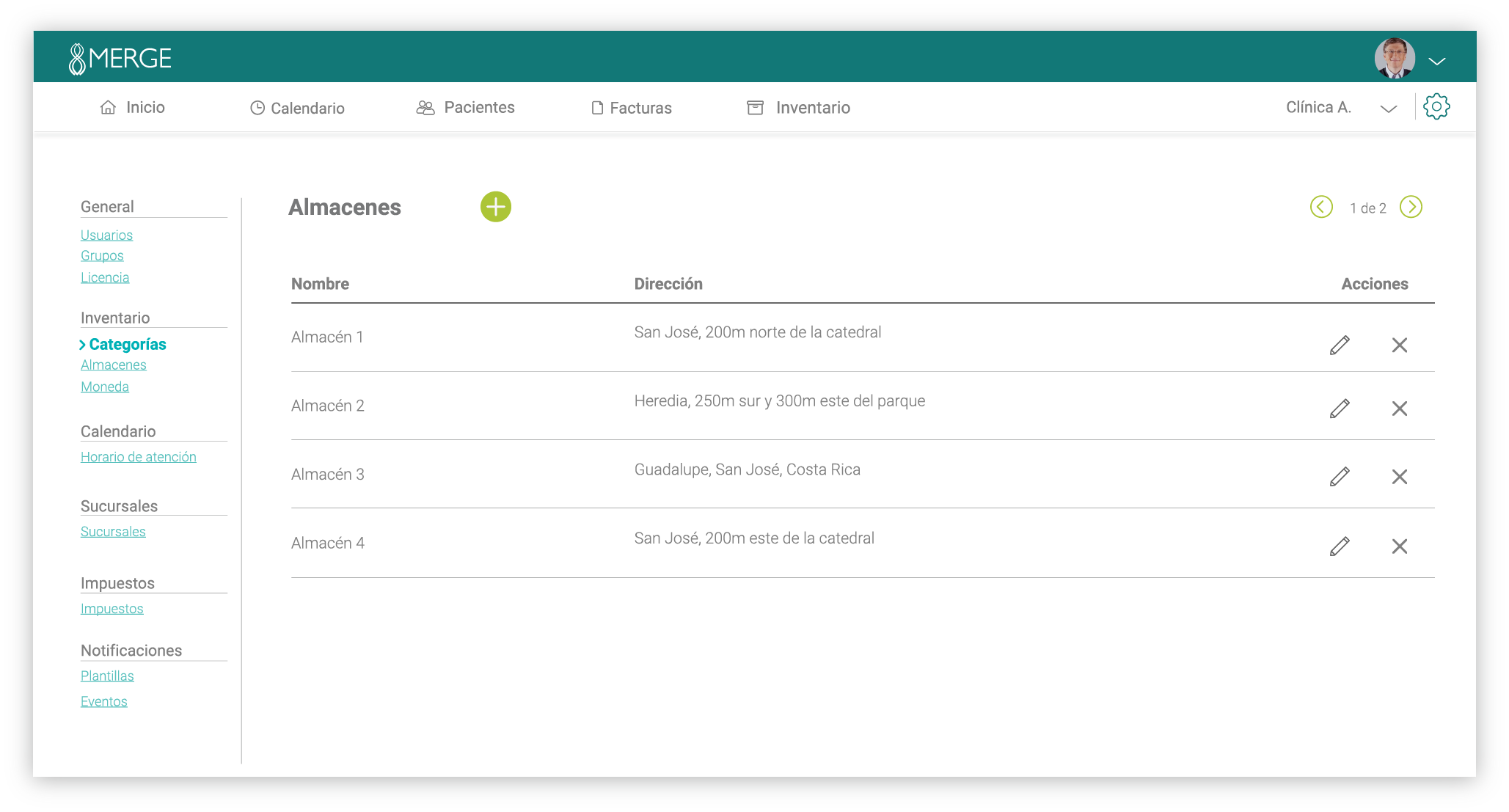The image size is (1509, 812).
Task: Delete Almacén 2 using X icon
Action: pos(1399,409)
